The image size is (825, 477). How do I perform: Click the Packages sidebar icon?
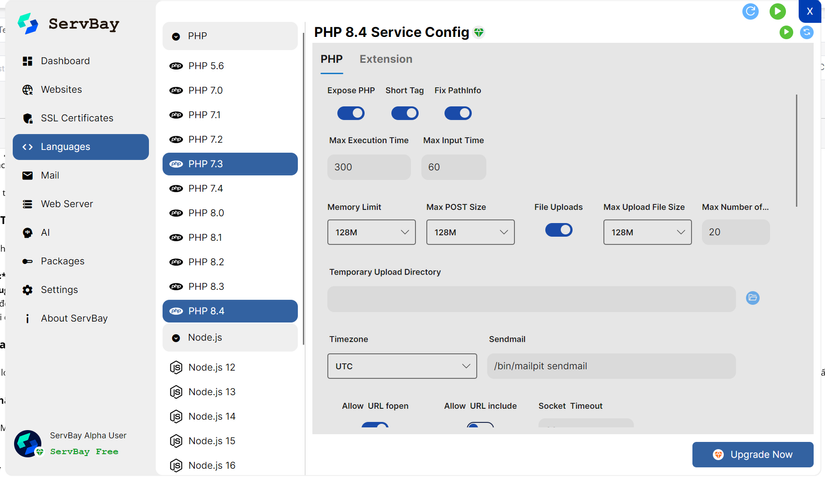(27, 261)
